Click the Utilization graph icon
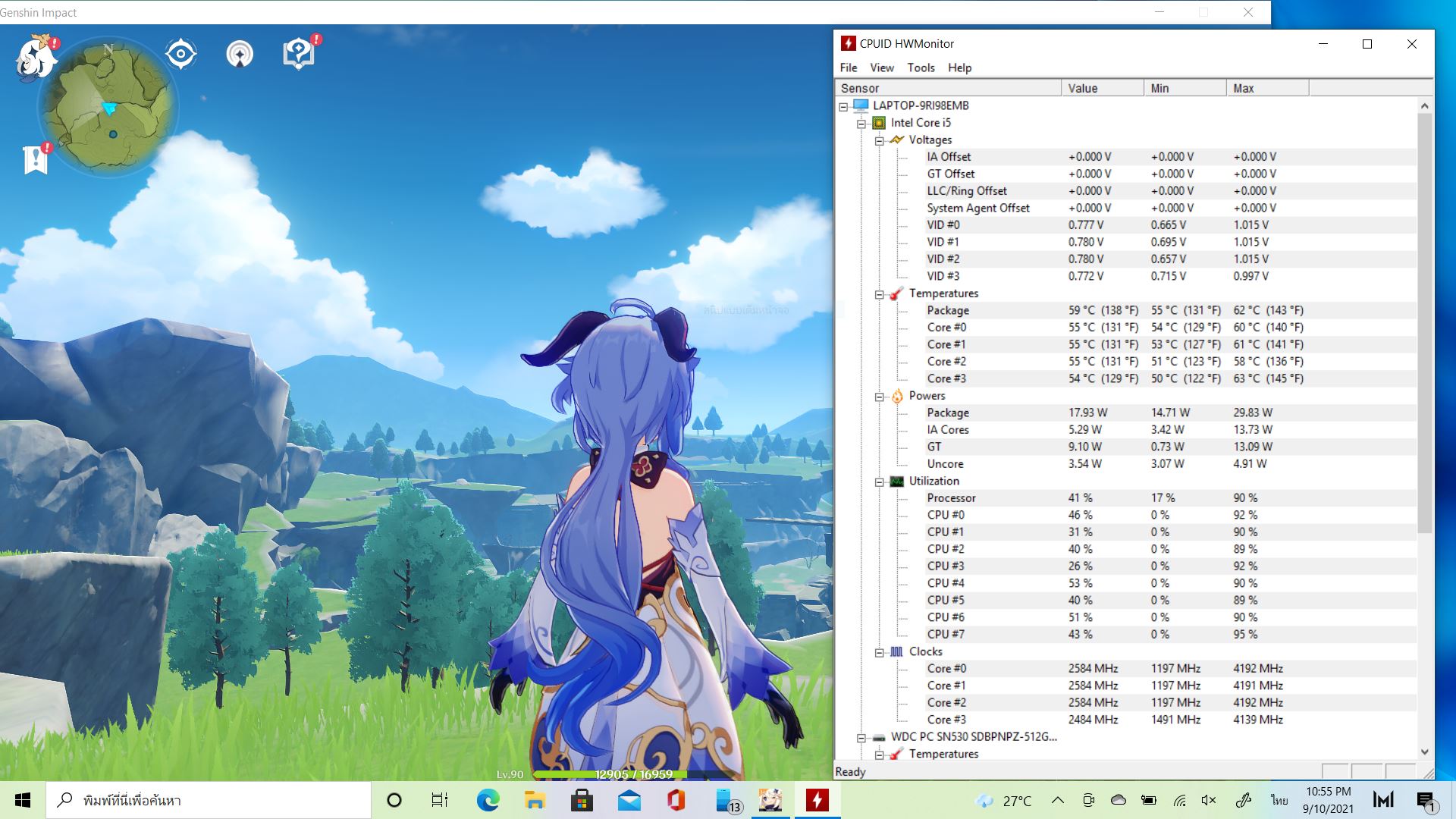This screenshot has width=1456, height=819. [x=897, y=481]
